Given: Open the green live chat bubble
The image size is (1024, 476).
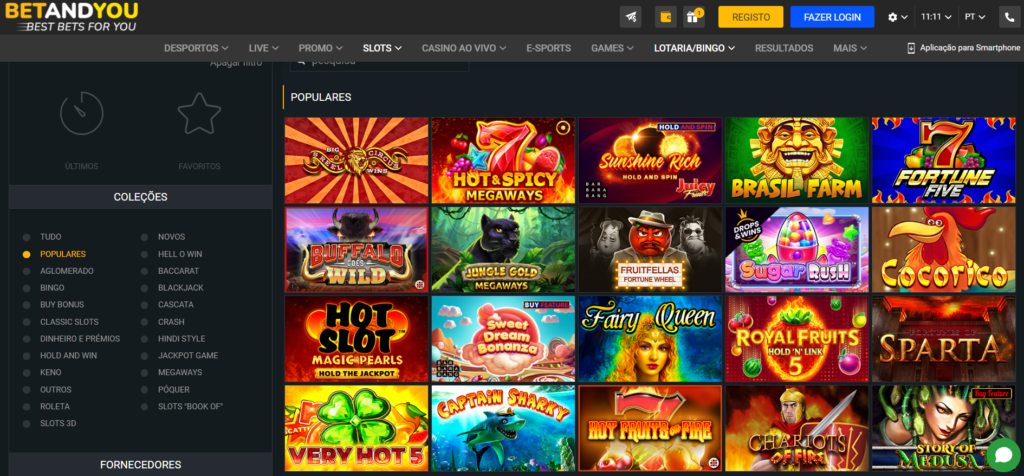Looking at the screenshot, I should point(1002,454).
